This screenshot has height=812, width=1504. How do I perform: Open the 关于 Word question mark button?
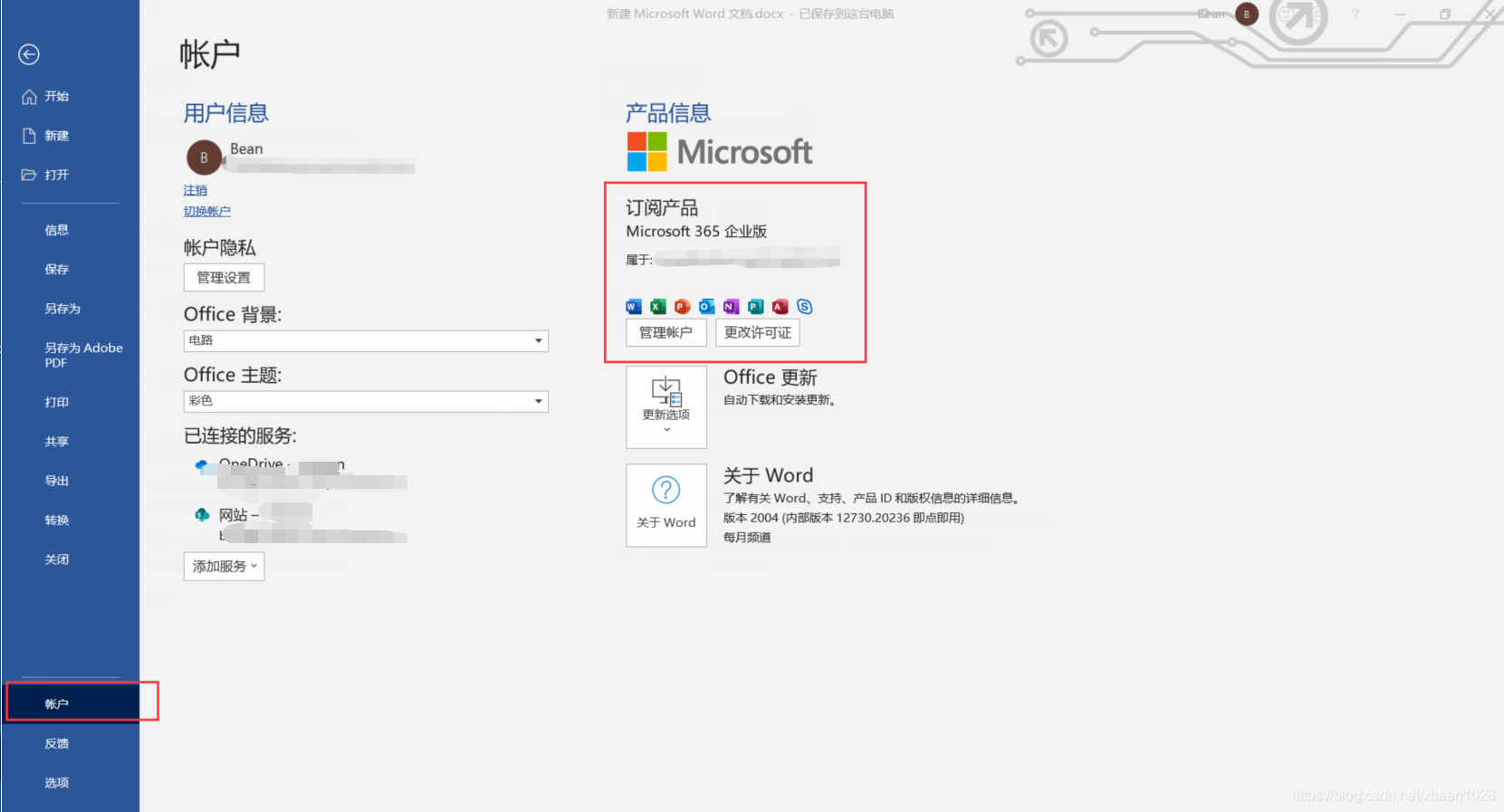[x=666, y=505]
